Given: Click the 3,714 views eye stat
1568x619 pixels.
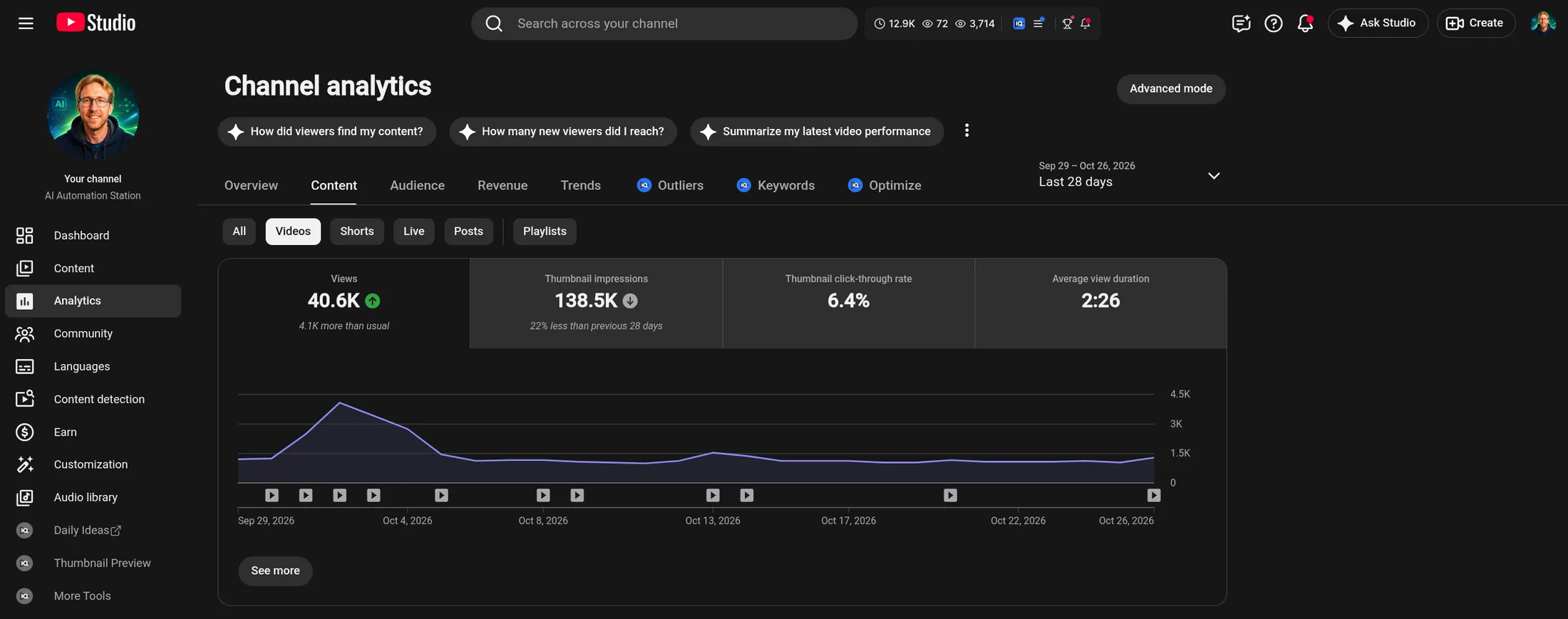Looking at the screenshot, I should pyautogui.click(x=975, y=24).
